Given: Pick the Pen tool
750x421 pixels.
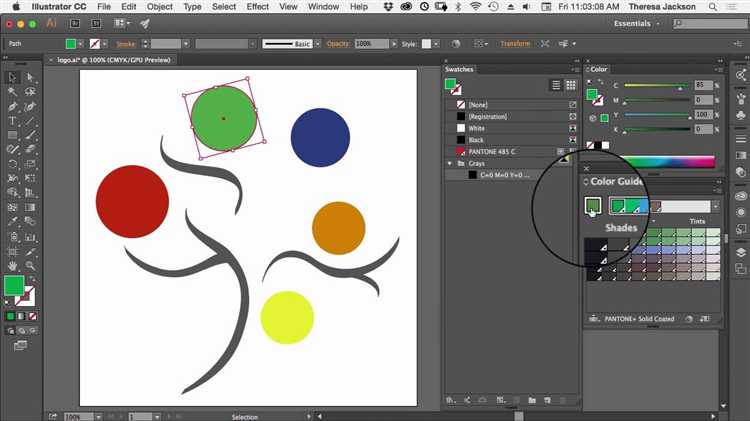Looking at the screenshot, I should (12, 106).
